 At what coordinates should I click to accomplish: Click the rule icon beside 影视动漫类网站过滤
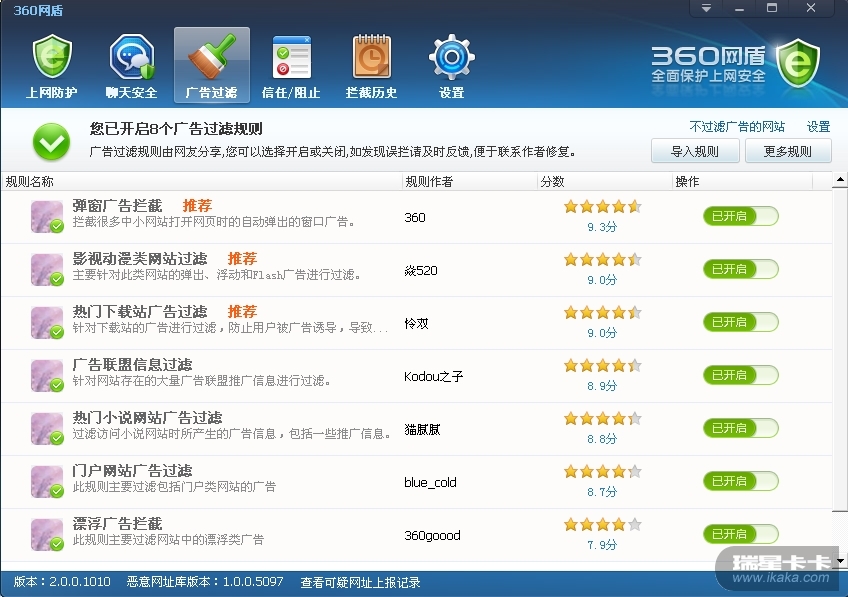point(47,270)
